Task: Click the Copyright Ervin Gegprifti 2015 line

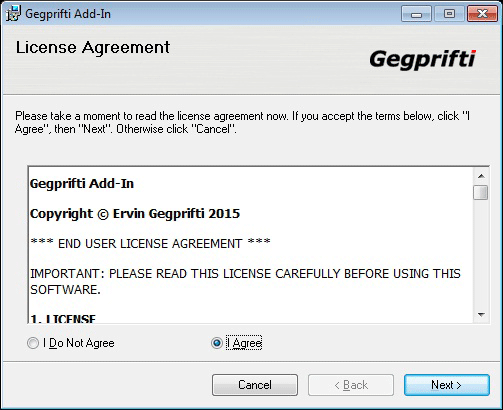Action: tap(135, 214)
